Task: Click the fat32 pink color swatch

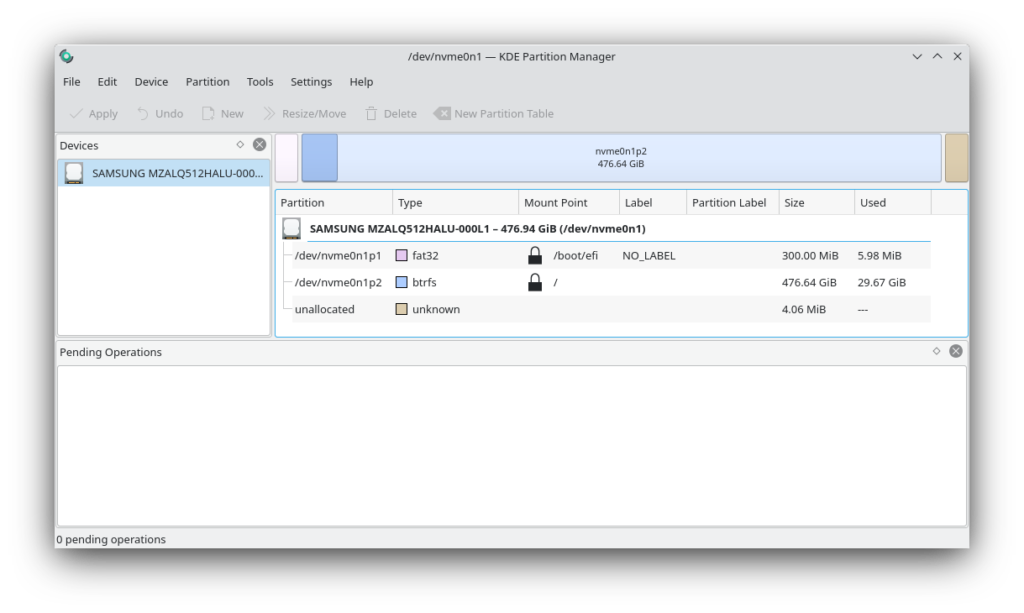Action: [402, 256]
